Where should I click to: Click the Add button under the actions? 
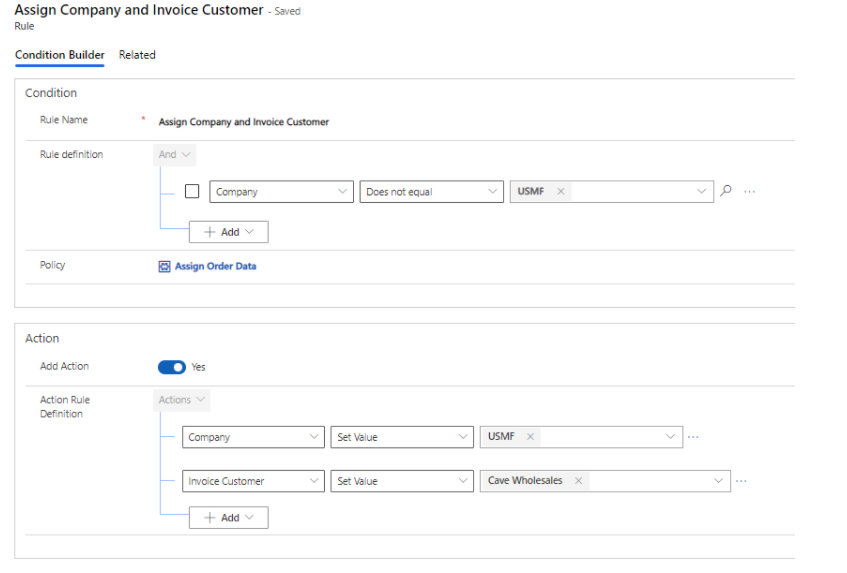(228, 517)
